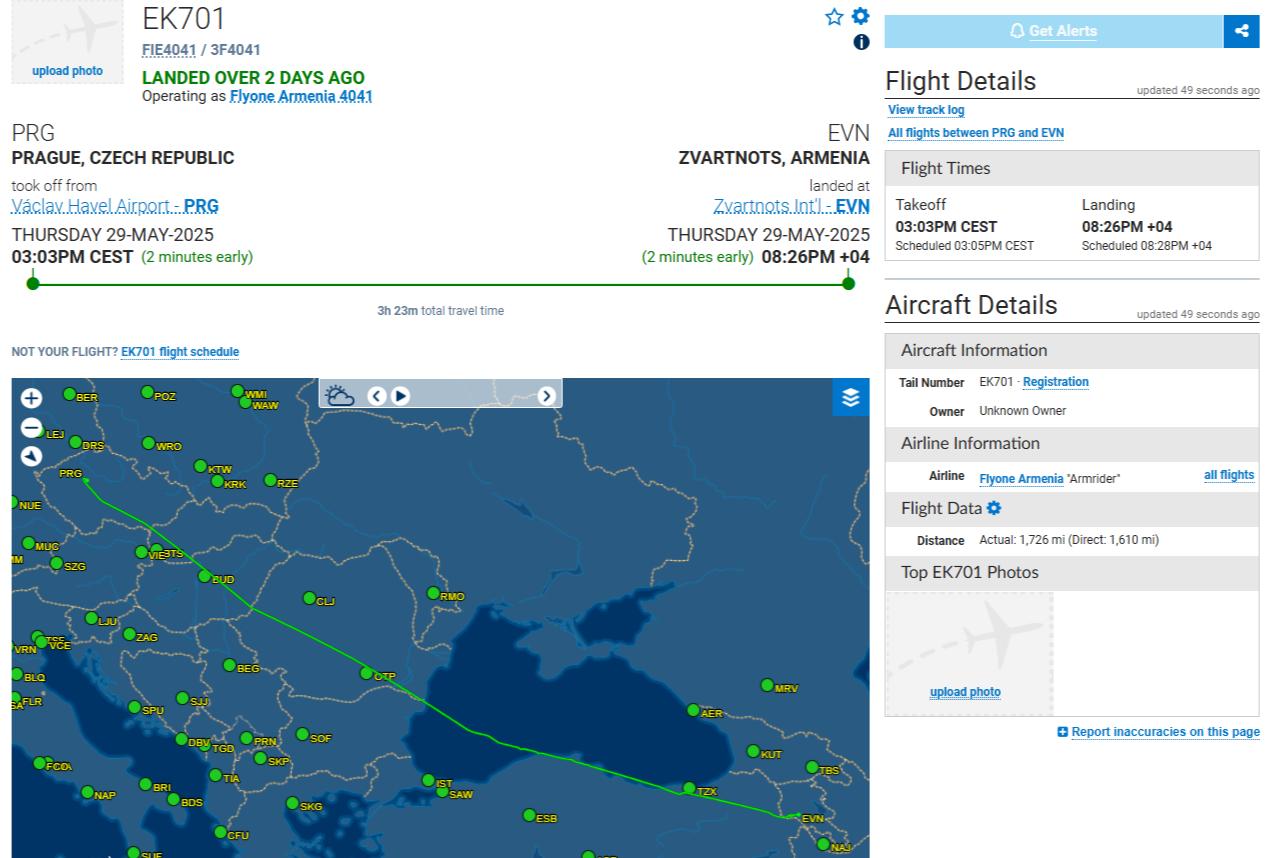Click the CLJ airport marker
This screenshot has width=1268, height=858.
pos(309,598)
